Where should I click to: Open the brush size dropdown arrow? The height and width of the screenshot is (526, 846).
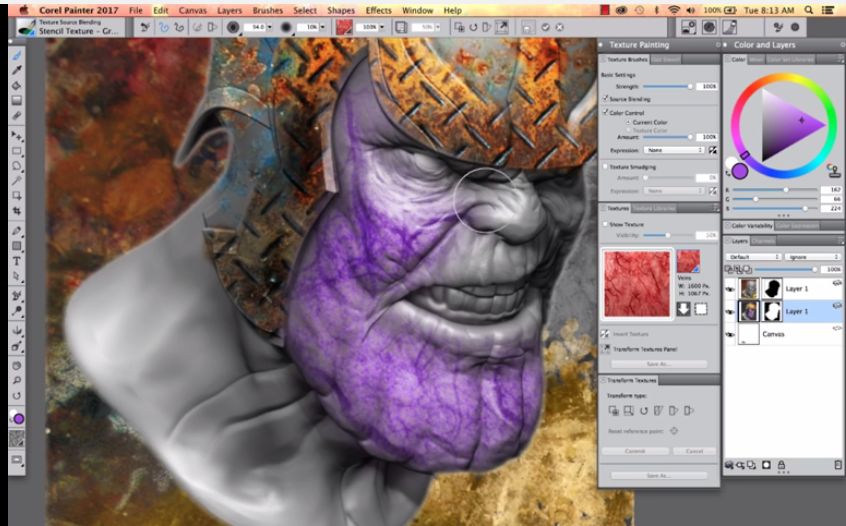click(269, 27)
